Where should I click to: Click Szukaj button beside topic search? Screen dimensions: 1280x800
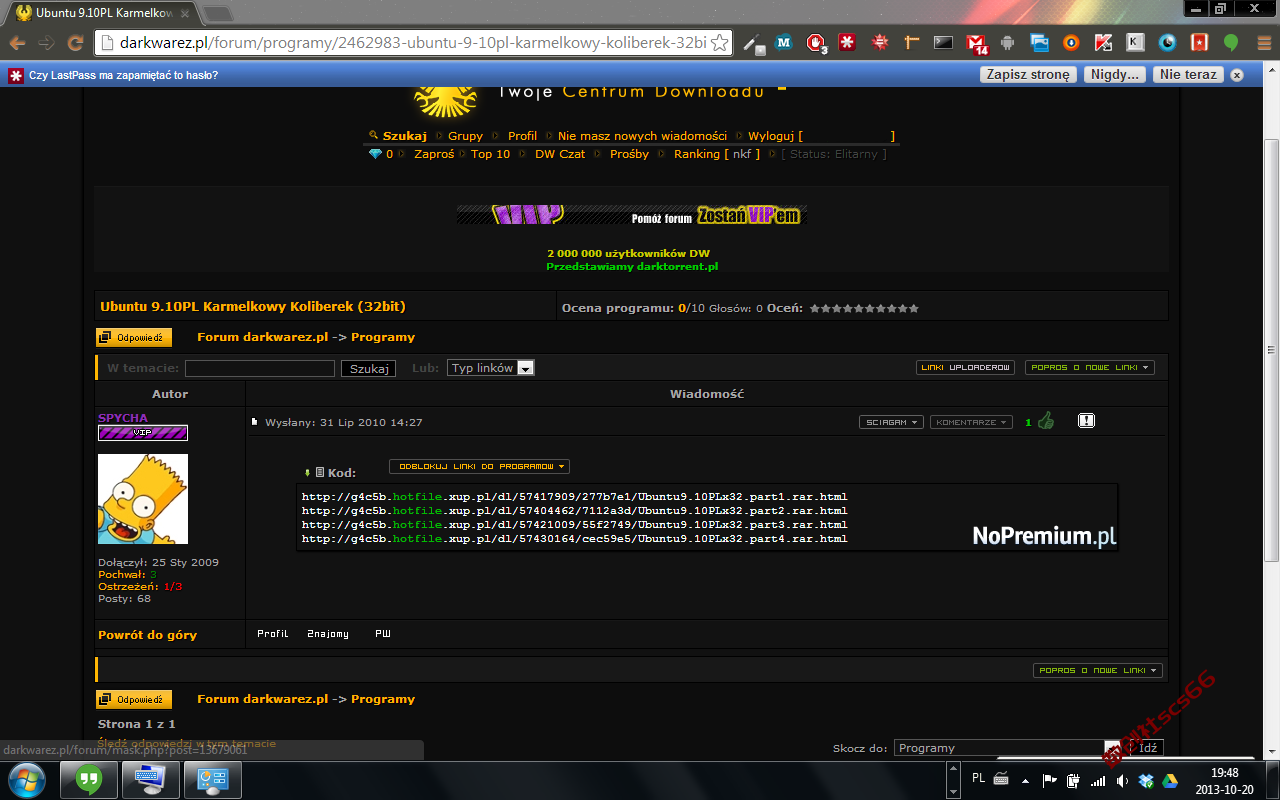coord(369,368)
